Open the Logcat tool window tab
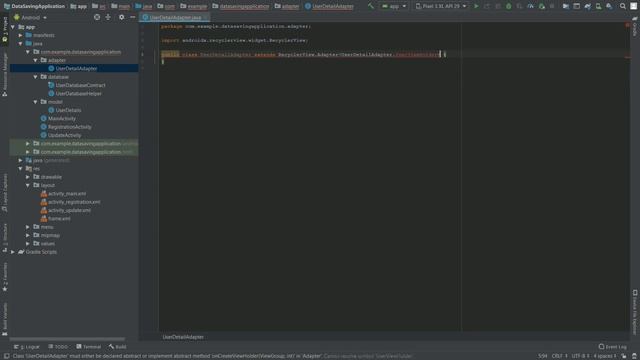The width and height of the screenshot is (640, 360). (x=27, y=347)
